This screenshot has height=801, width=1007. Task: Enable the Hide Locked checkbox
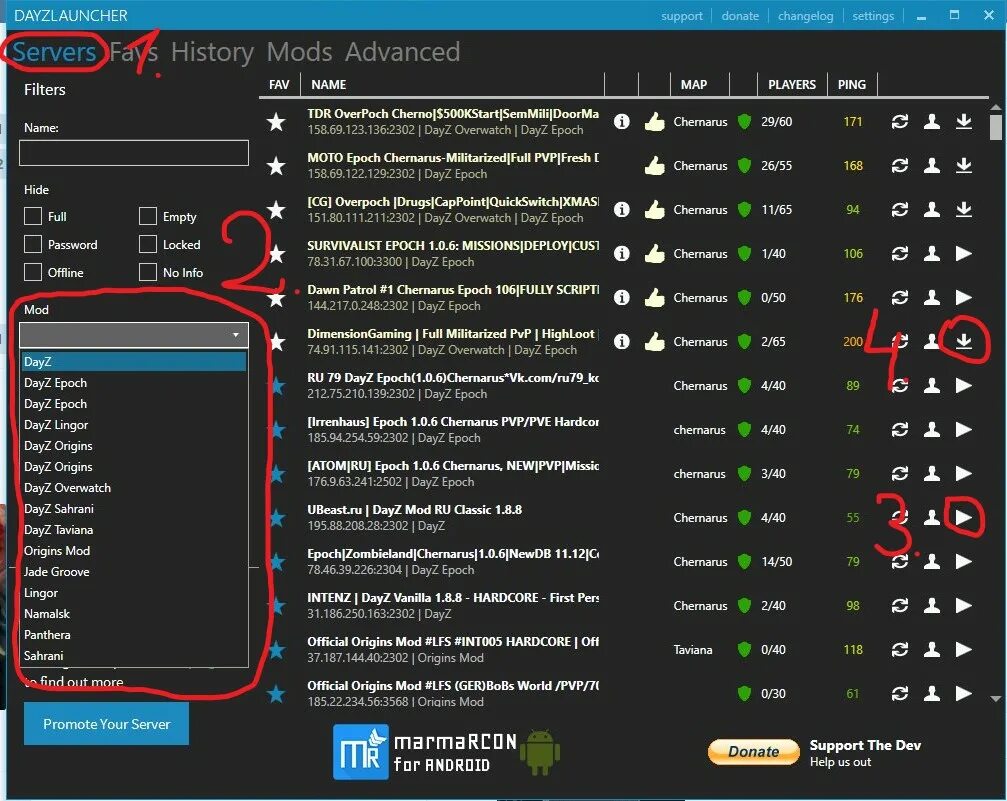coord(148,244)
